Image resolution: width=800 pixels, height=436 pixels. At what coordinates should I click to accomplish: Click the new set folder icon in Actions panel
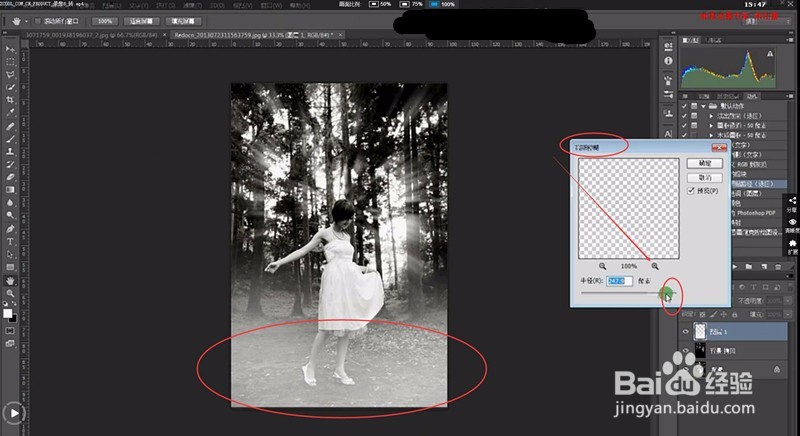click(749, 266)
